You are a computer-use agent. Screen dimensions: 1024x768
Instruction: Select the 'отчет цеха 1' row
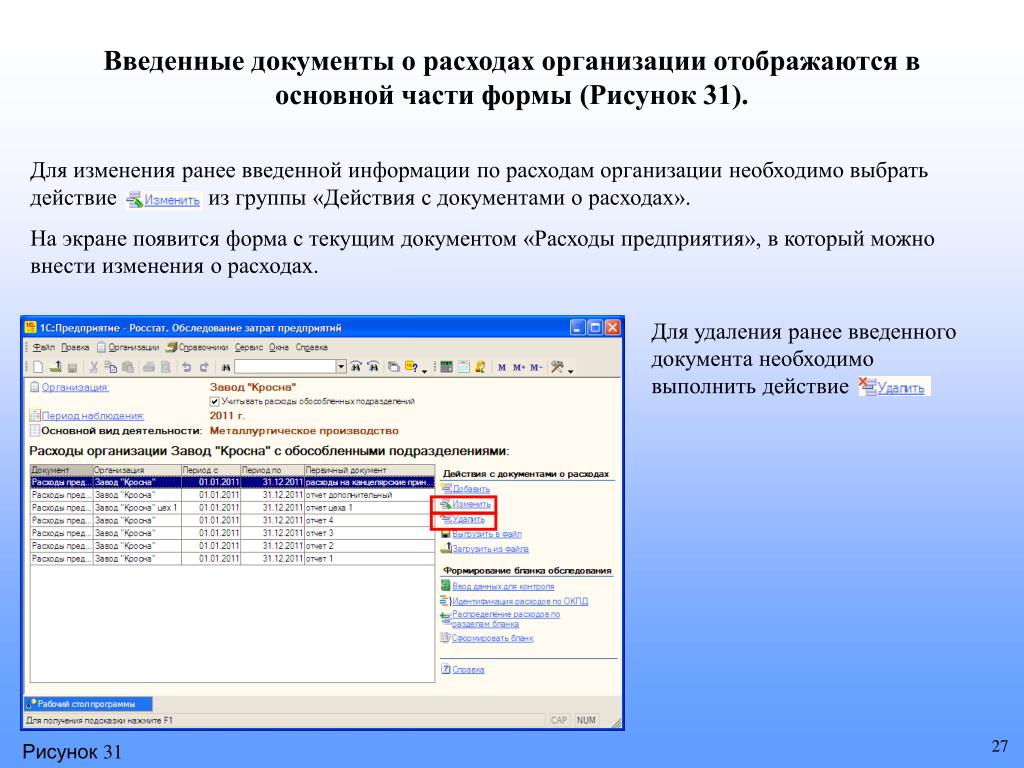[232, 507]
